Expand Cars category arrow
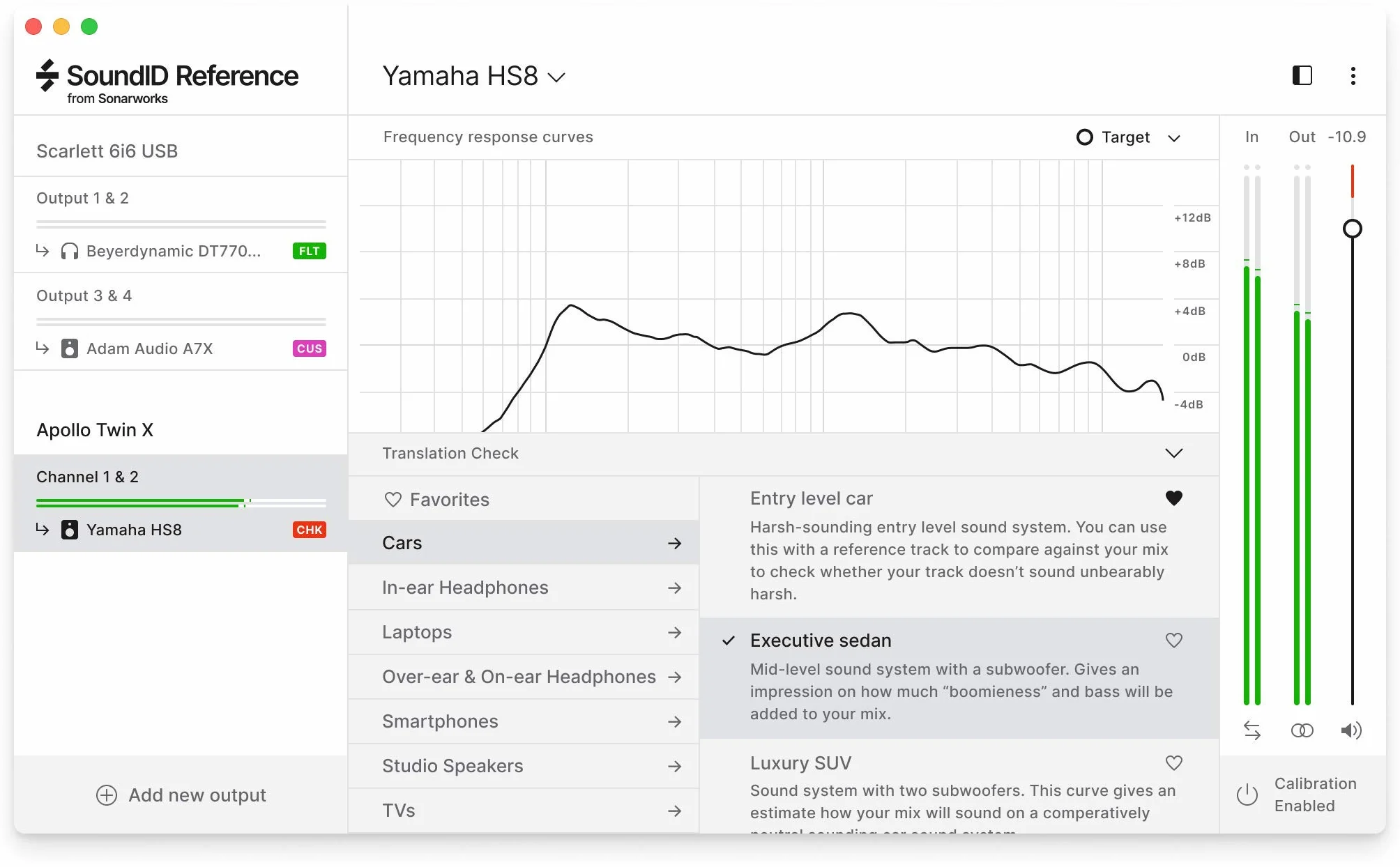Image resolution: width=1400 pixels, height=867 pixels. click(674, 543)
